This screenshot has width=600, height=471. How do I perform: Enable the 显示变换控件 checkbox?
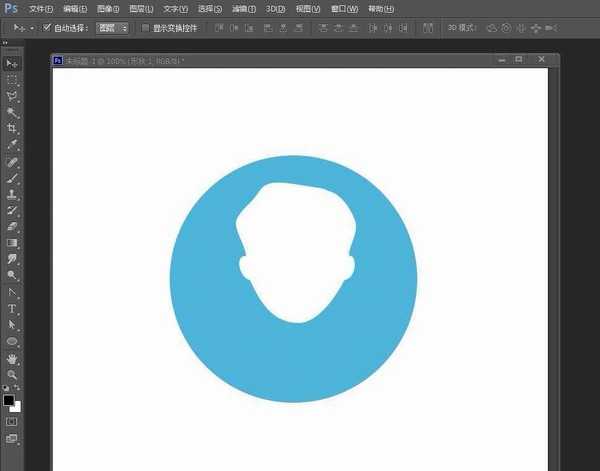coord(145,28)
